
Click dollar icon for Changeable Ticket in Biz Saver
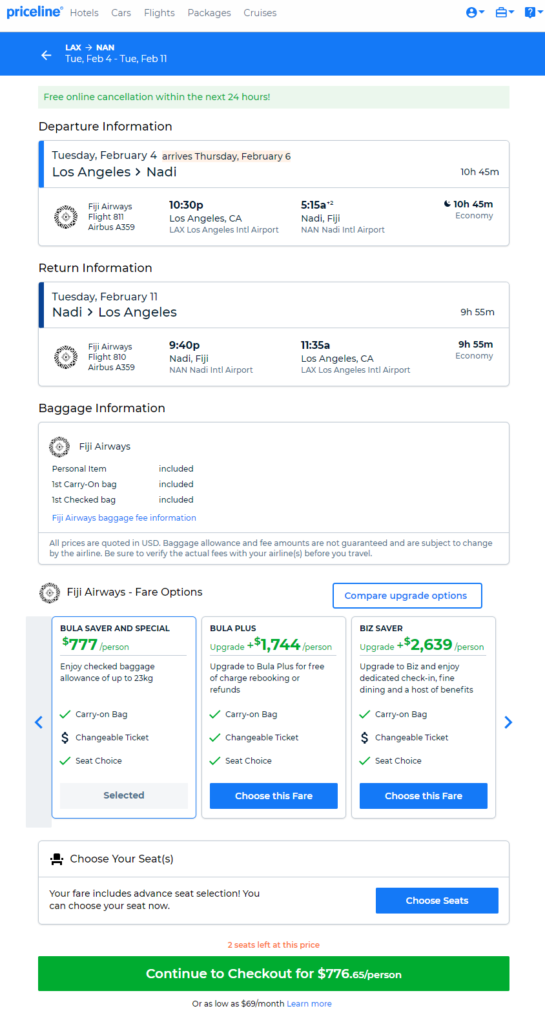point(364,738)
